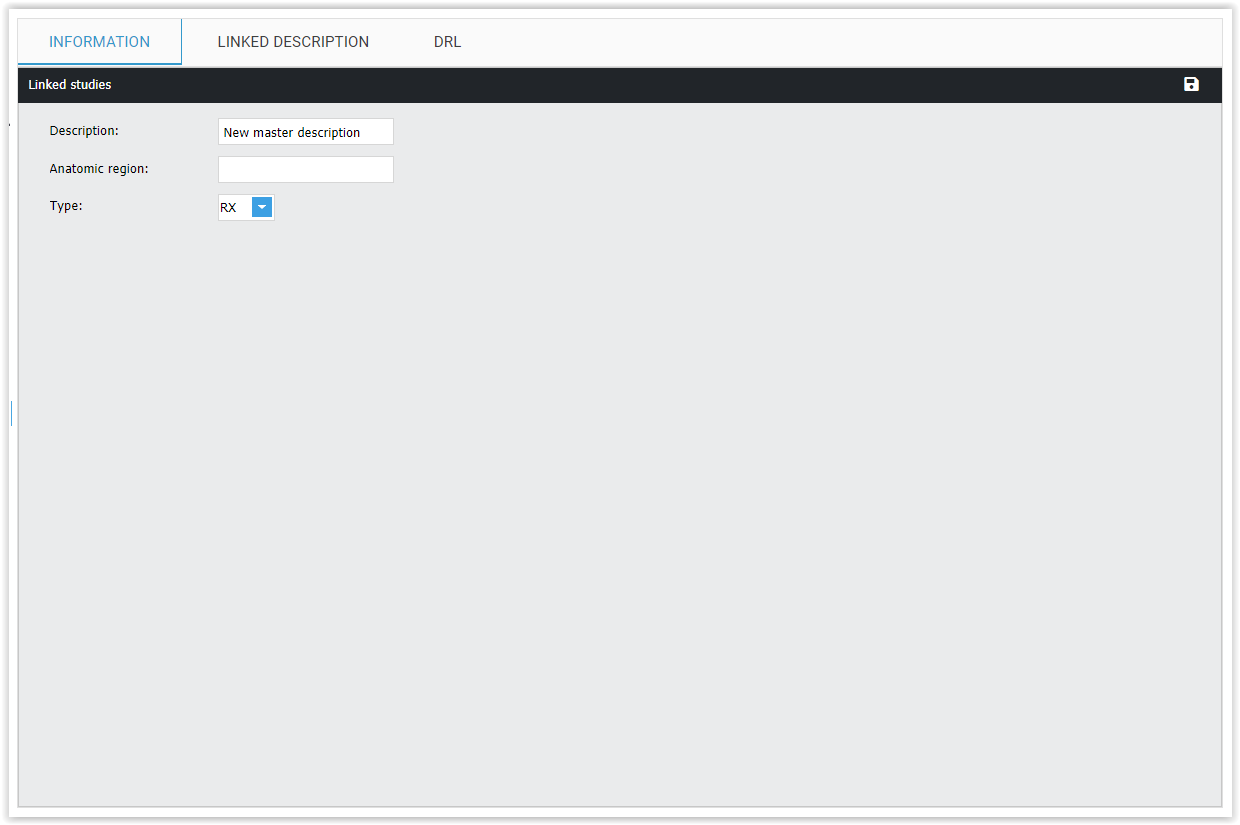This screenshot has width=1240, height=825.
Task: Click the word 'New' in Description field
Action: (x=236, y=133)
